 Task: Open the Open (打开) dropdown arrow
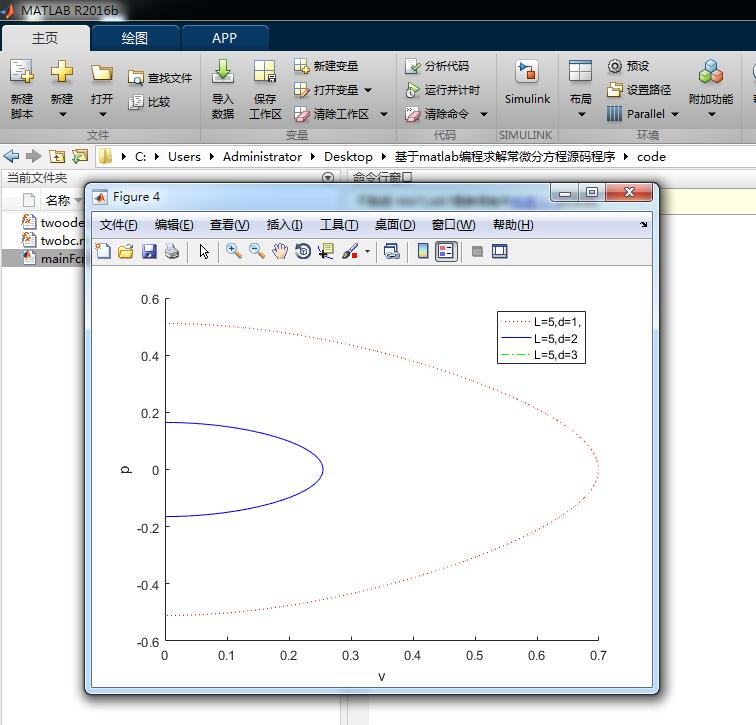102,115
